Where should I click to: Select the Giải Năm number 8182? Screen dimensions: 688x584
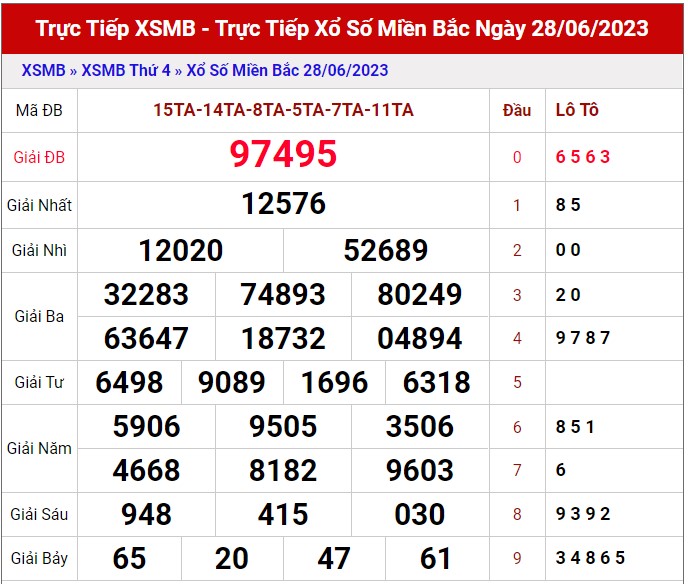(x=283, y=470)
